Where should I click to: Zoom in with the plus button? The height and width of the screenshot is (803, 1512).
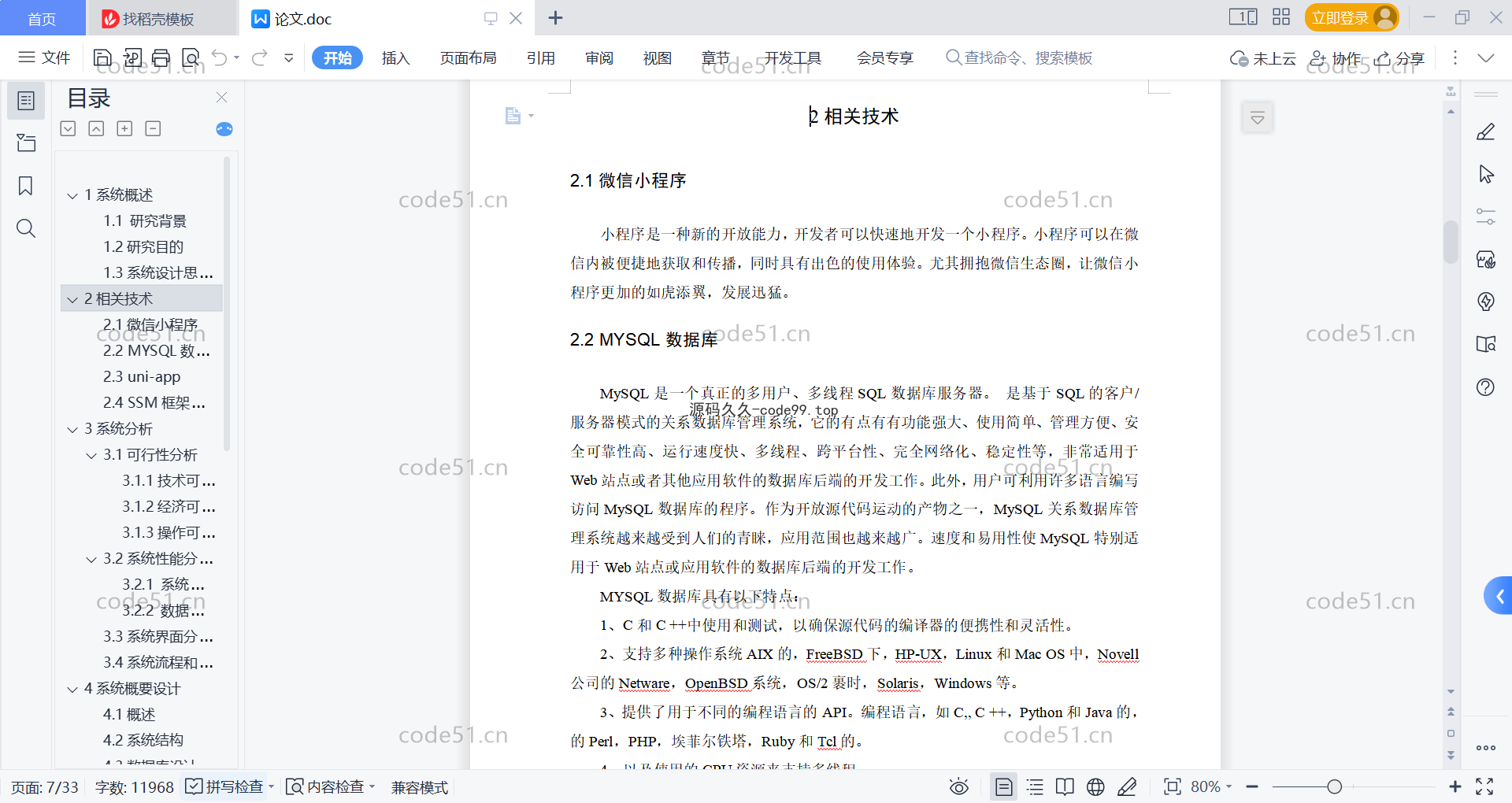[x=1455, y=786]
